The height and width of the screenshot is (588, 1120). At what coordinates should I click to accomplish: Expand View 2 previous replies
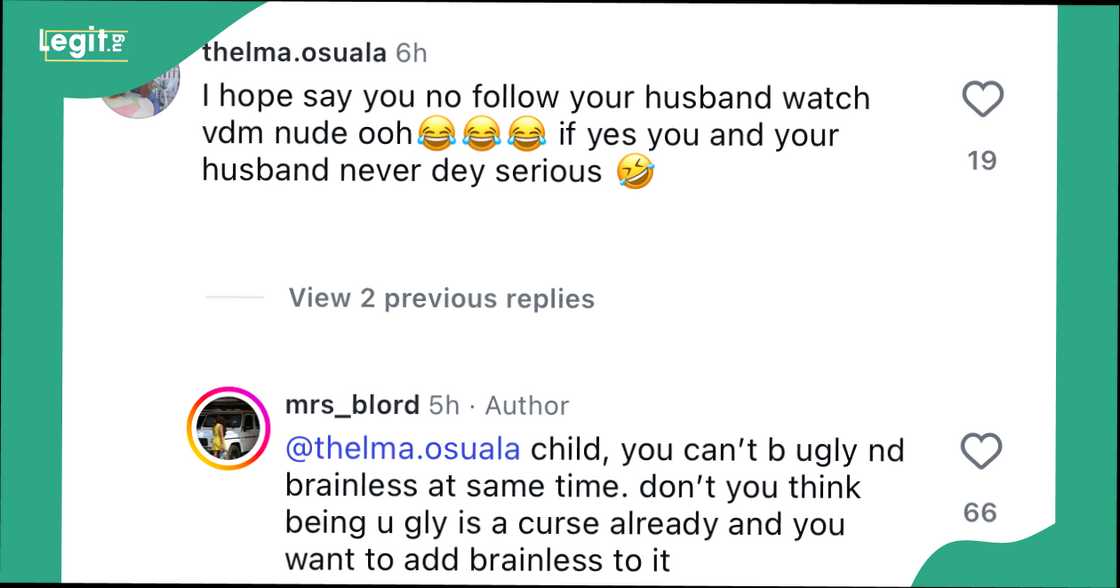(441, 298)
